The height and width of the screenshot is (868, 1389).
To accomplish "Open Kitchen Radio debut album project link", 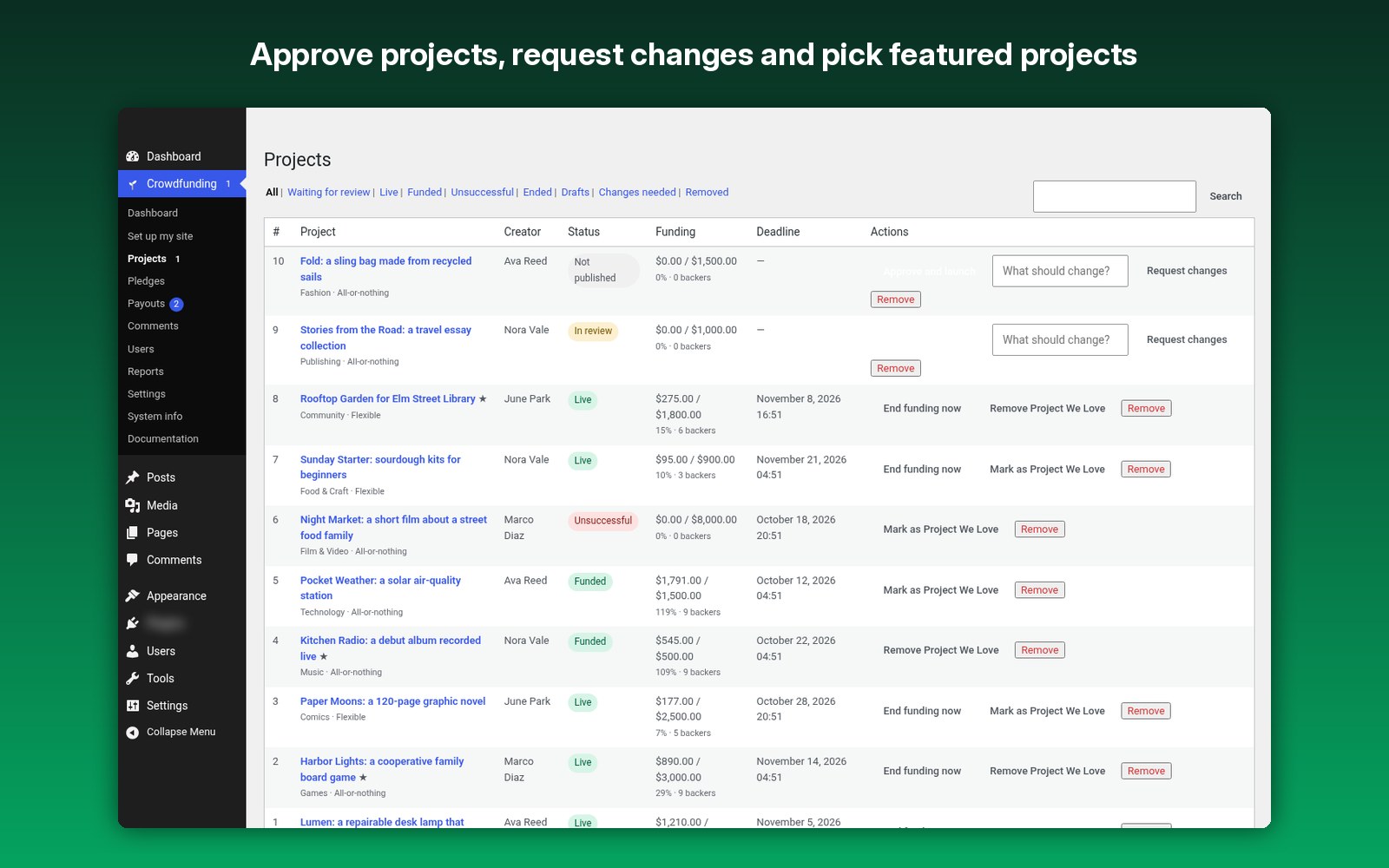I will click(x=390, y=648).
